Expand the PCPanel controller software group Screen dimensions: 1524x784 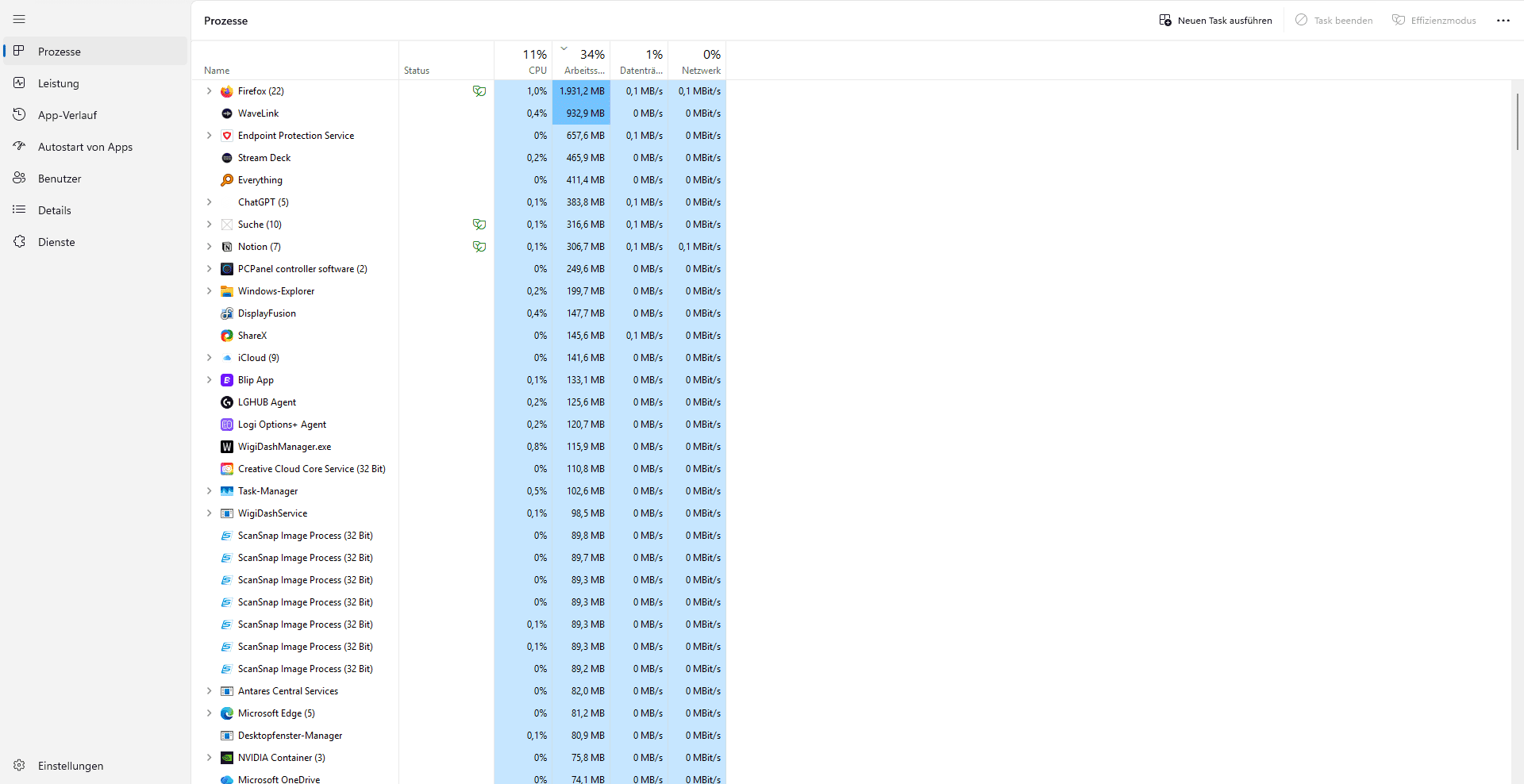pos(210,269)
